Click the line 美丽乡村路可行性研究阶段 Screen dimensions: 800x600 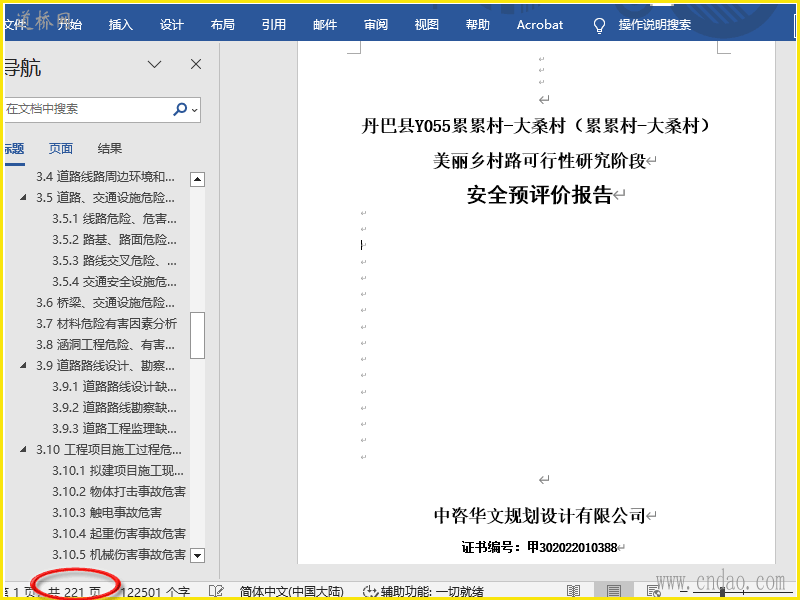(540, 161)
